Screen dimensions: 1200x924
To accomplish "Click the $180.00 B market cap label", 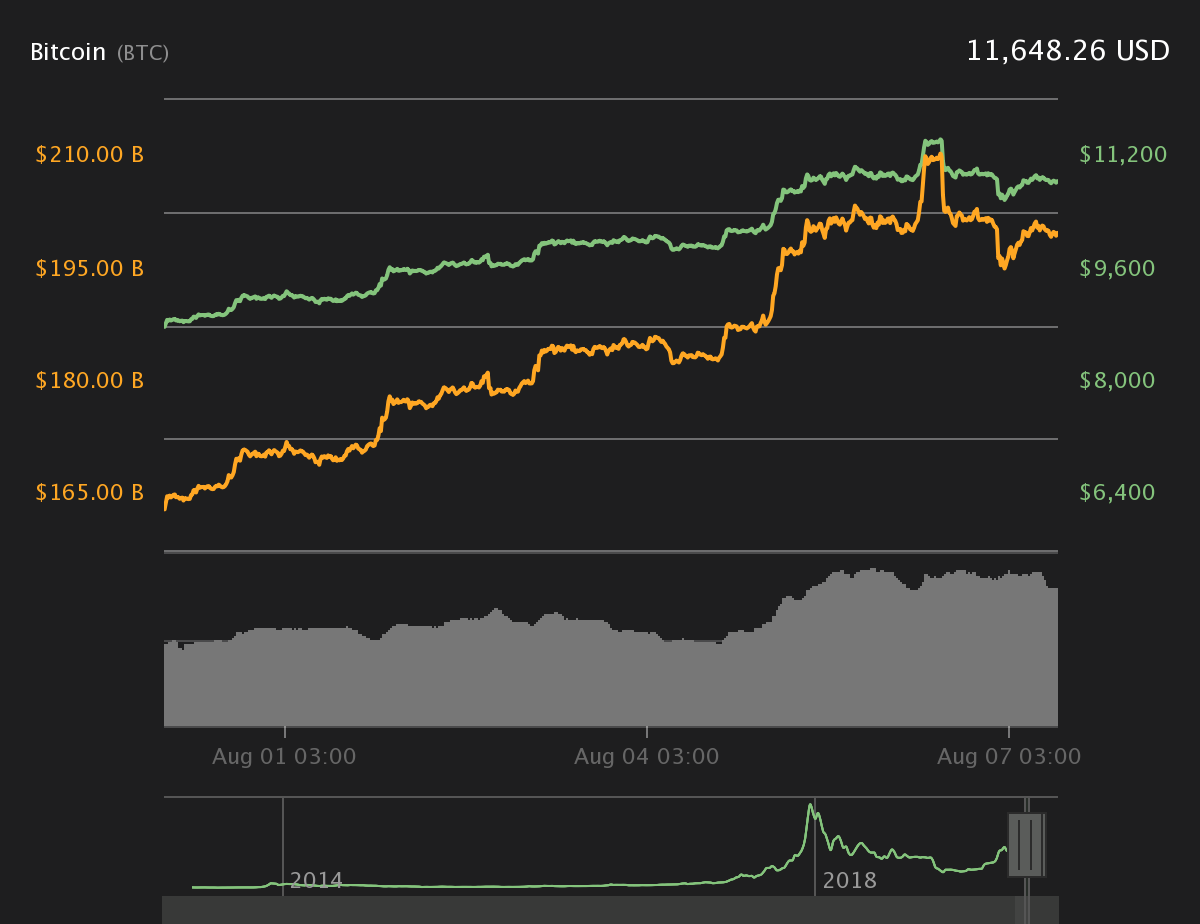I will point(90,381).
